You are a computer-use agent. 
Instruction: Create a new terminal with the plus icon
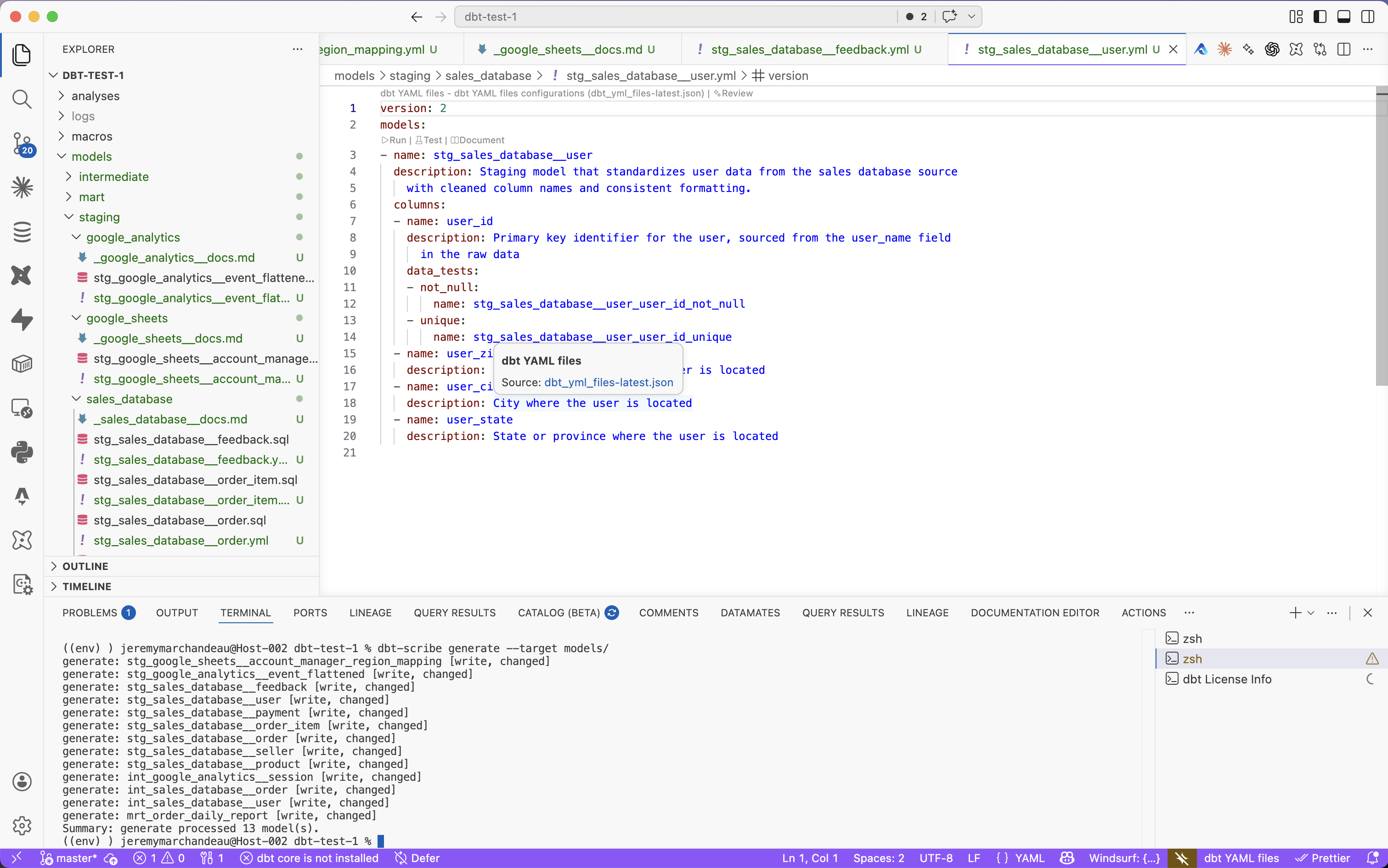[x=1295, y=613]
